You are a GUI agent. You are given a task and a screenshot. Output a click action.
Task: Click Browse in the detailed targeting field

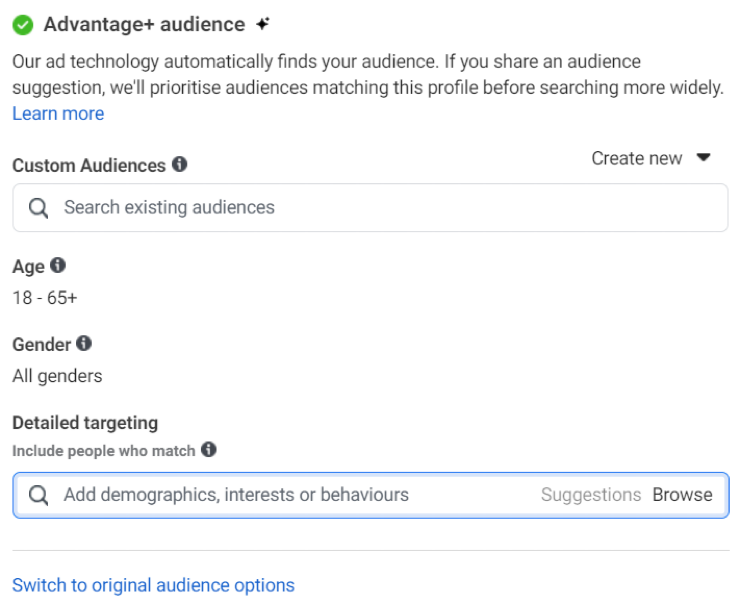click(x=682, y=495)
